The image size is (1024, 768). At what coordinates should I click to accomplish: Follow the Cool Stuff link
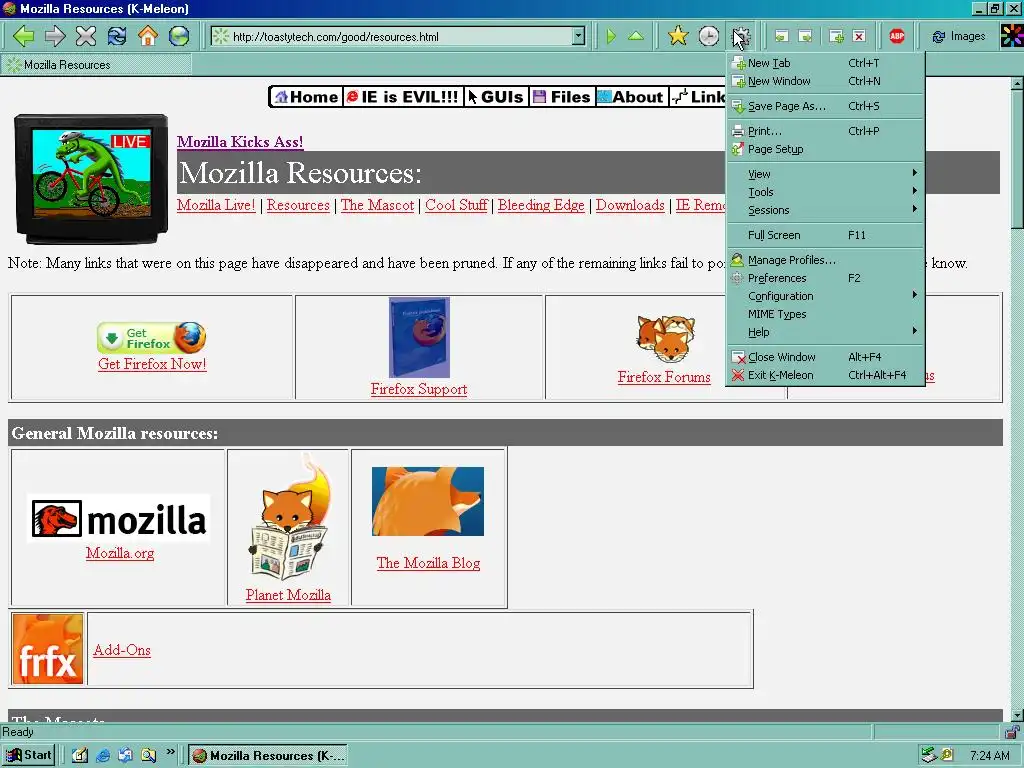pos(456,205)
